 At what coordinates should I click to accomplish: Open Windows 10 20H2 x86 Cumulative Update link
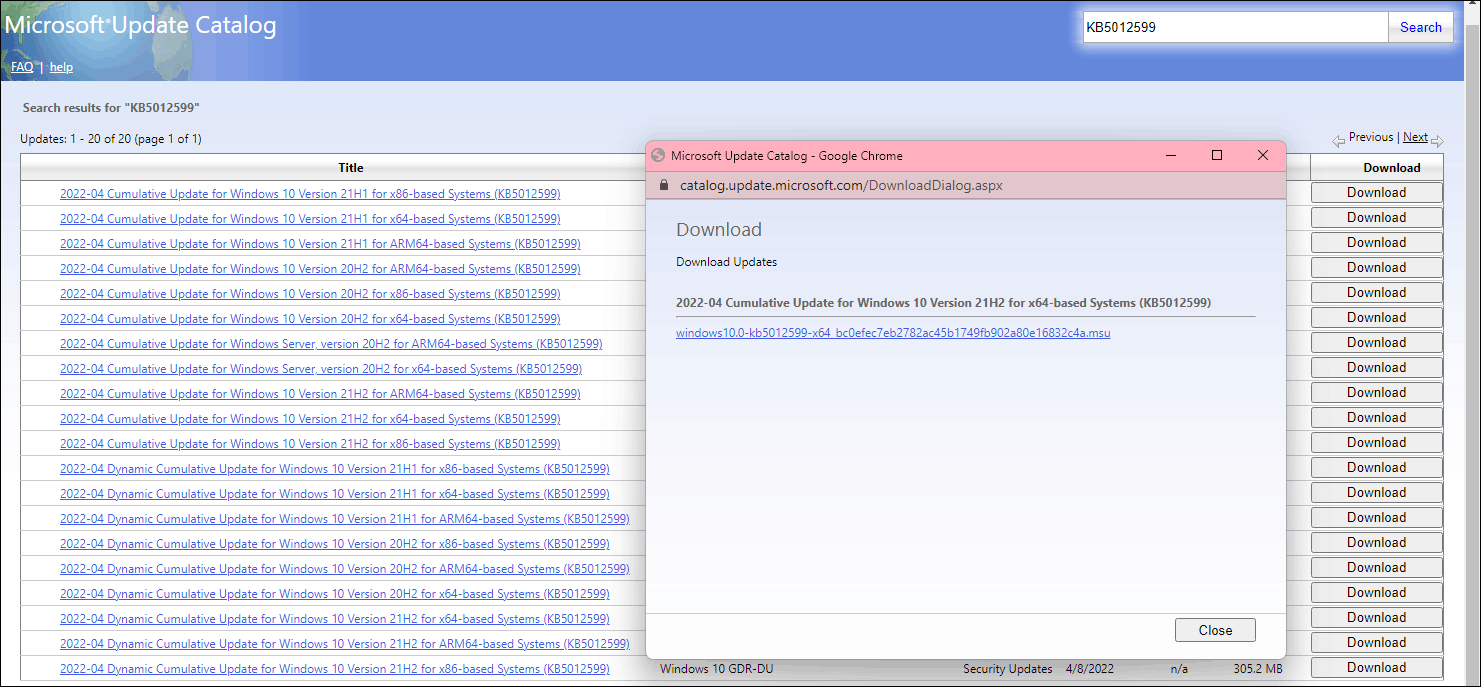tap(310, 294)
